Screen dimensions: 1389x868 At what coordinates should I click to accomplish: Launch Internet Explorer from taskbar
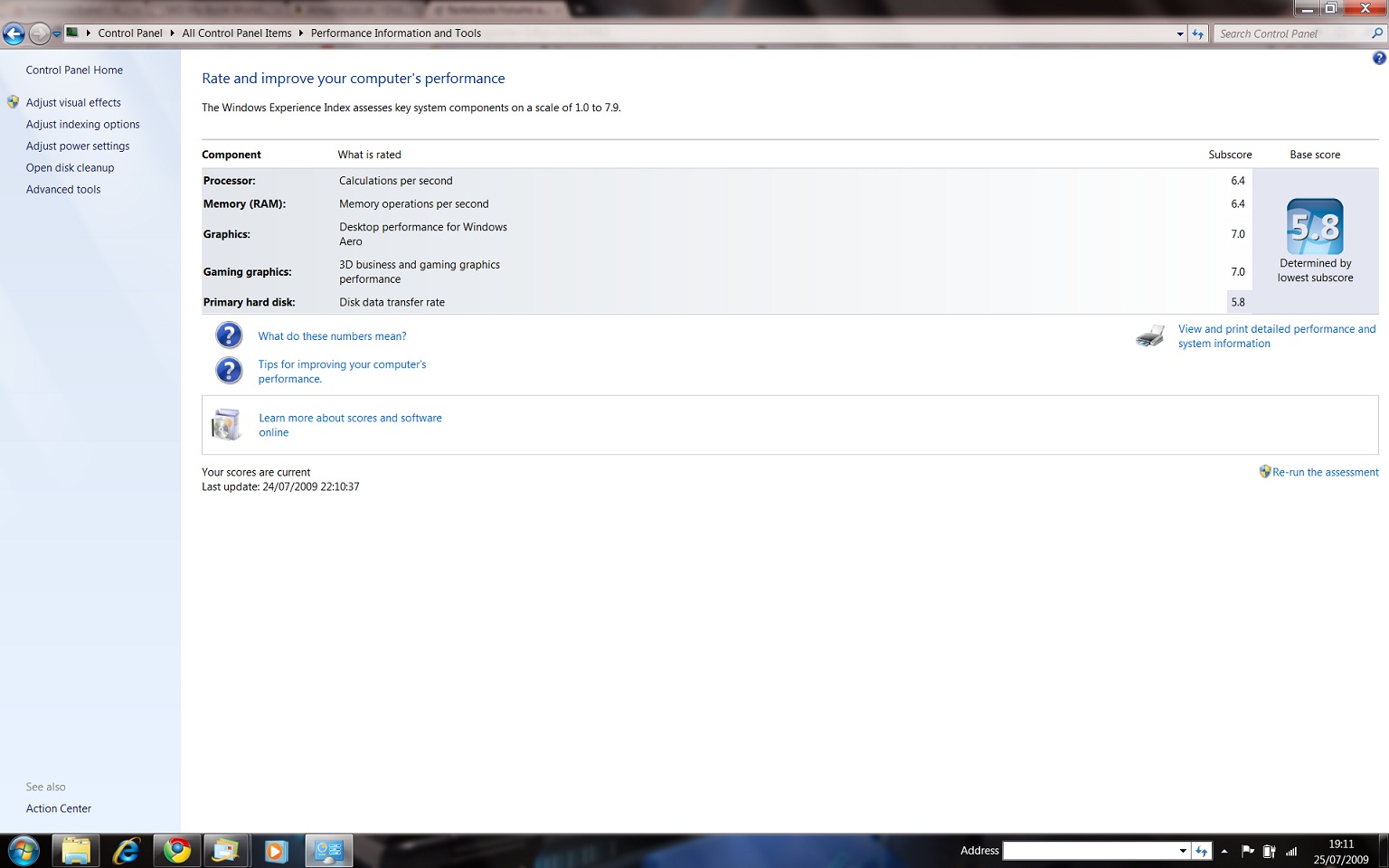click(x=127, y=851)
